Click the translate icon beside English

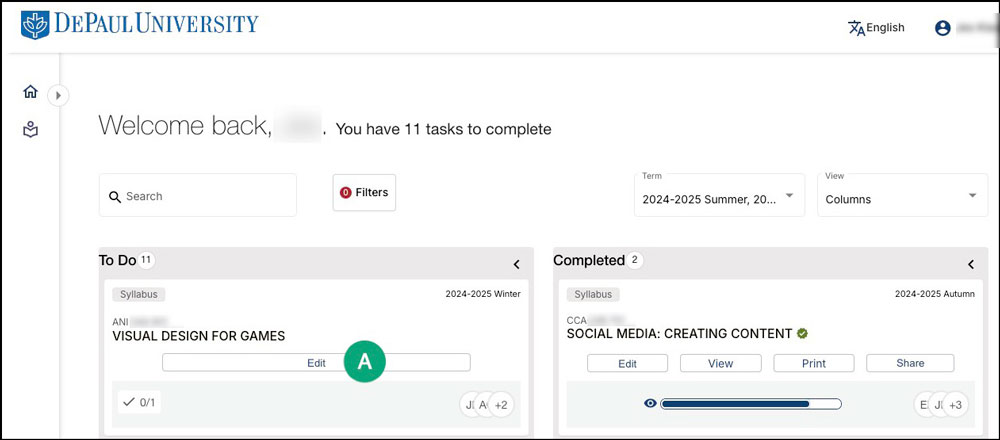point(856,28)
